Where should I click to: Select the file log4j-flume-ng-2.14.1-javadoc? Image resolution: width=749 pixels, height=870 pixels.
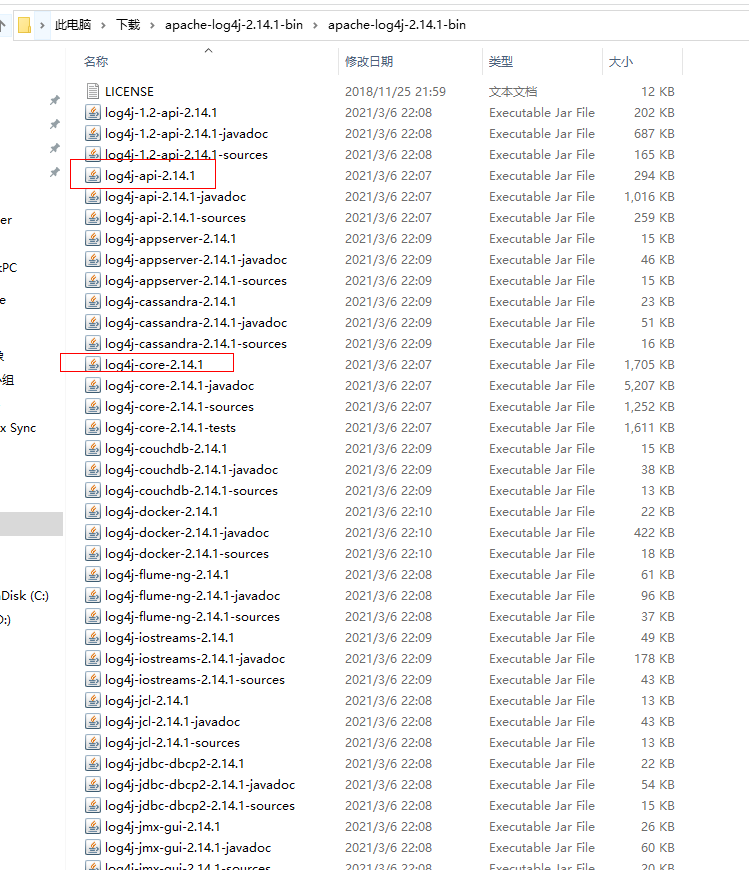193,595
